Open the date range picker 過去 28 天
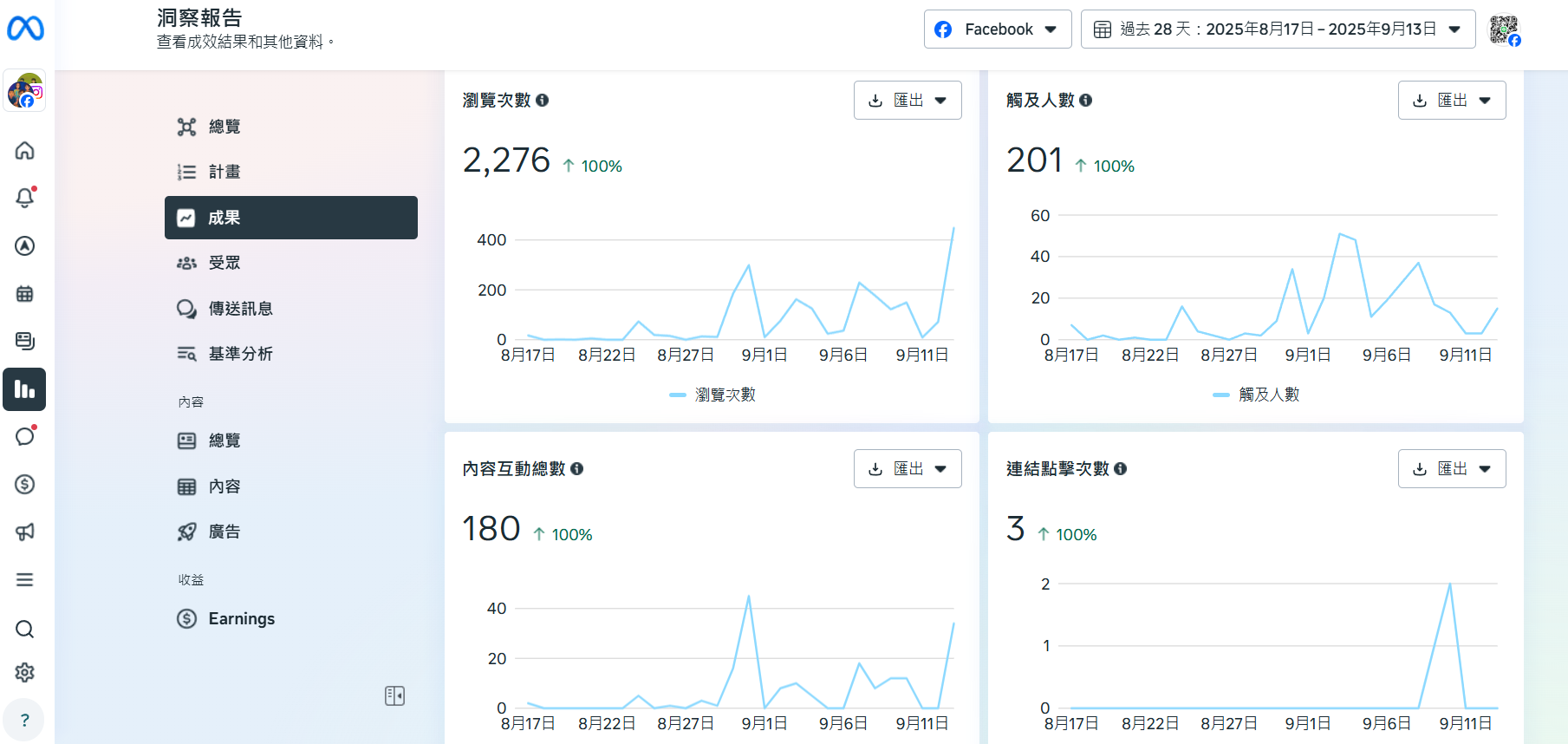Image resolution: width=1568 pixels, height=744 pixels. tap(1277, 29)
